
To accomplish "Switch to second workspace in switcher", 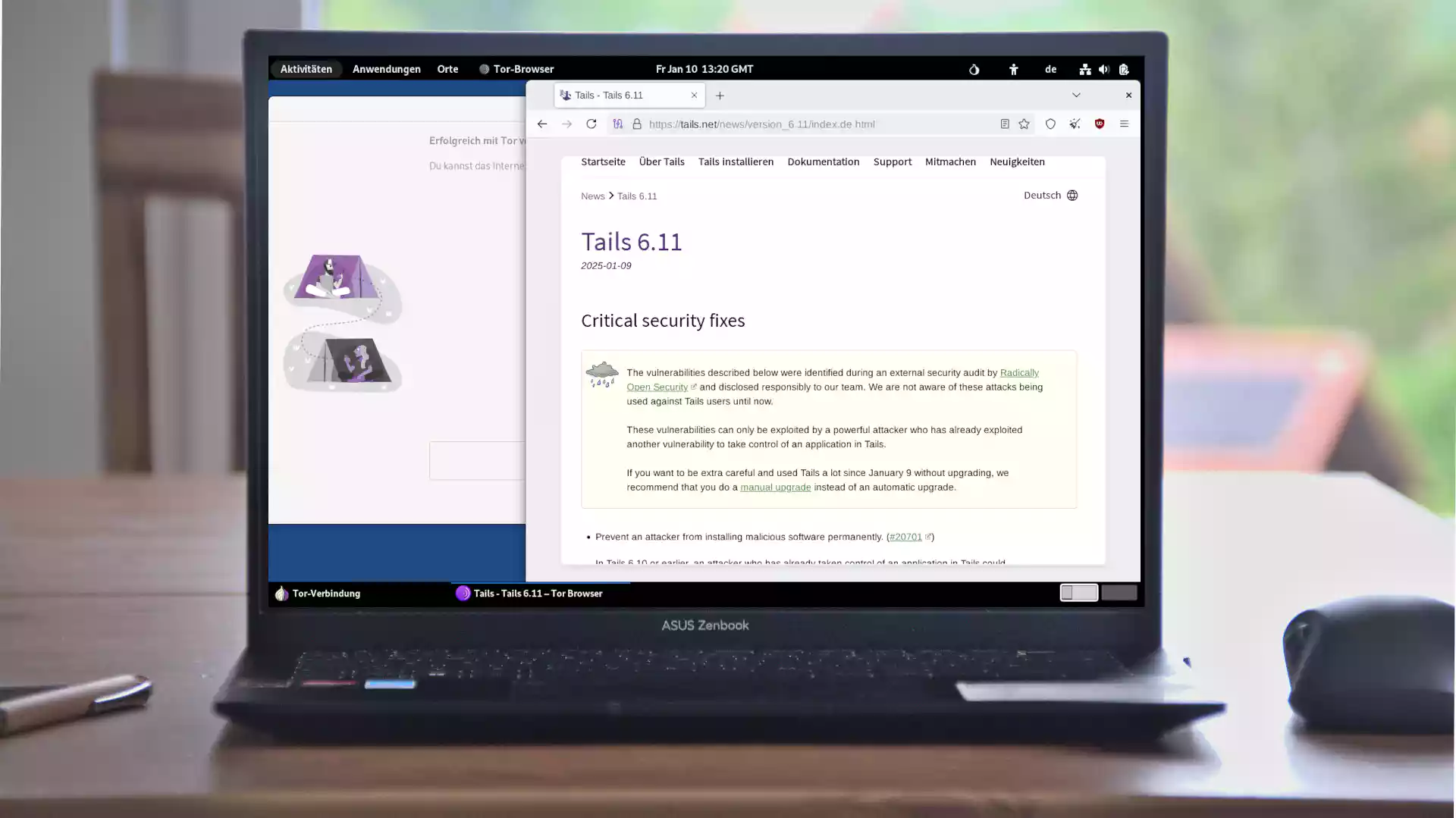I will click(1119, 593).
